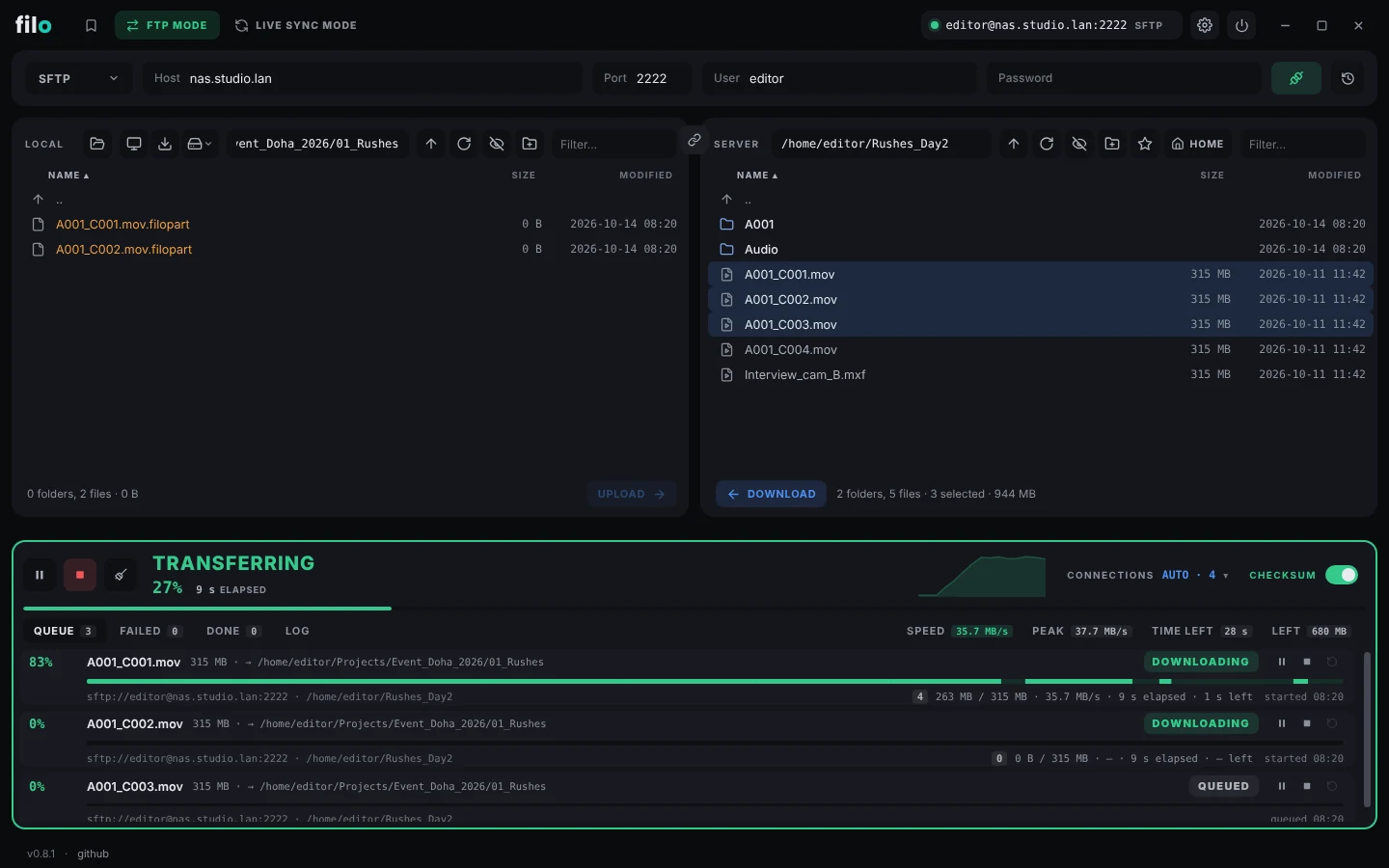Screen dimensions: 1389x868
Task: Open the Failed tab
Action: tap(150, 631)
